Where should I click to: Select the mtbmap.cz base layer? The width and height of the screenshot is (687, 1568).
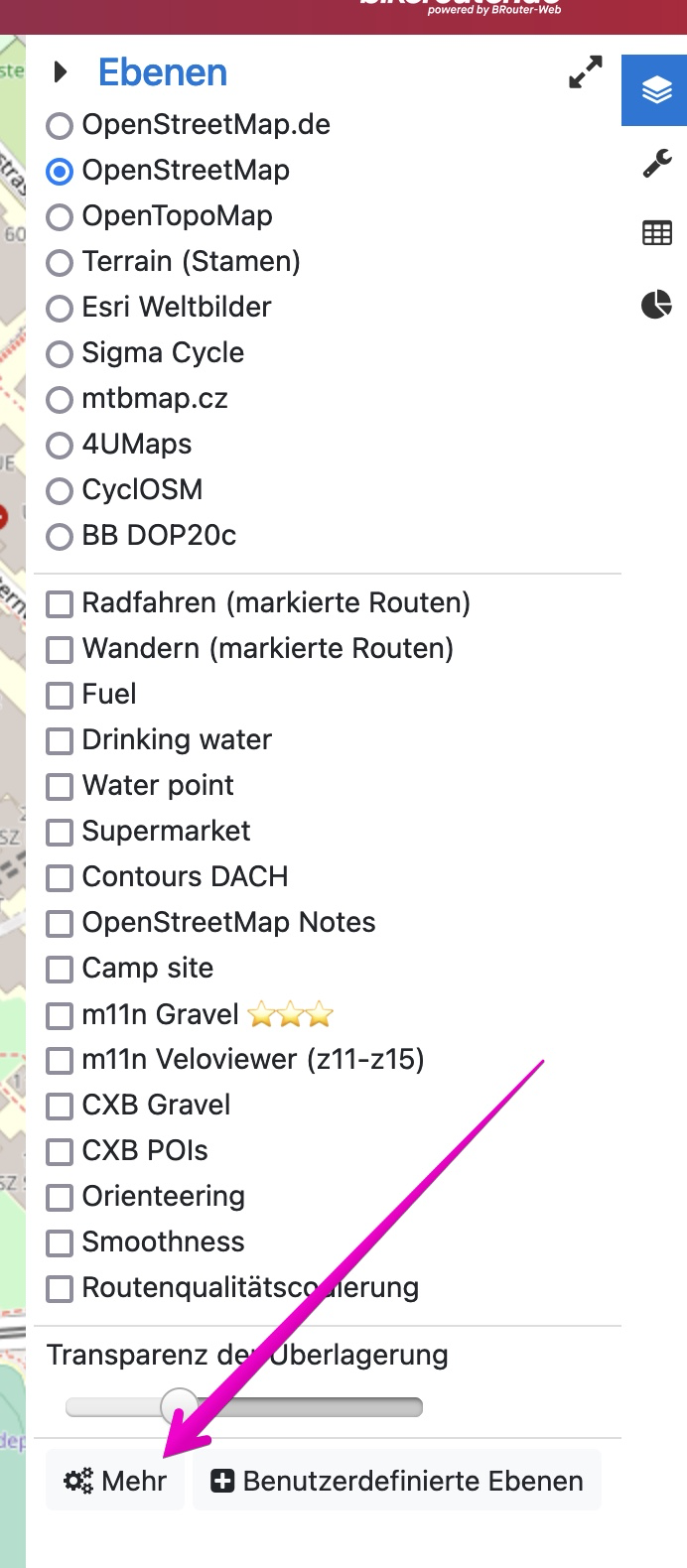point(61,400)
